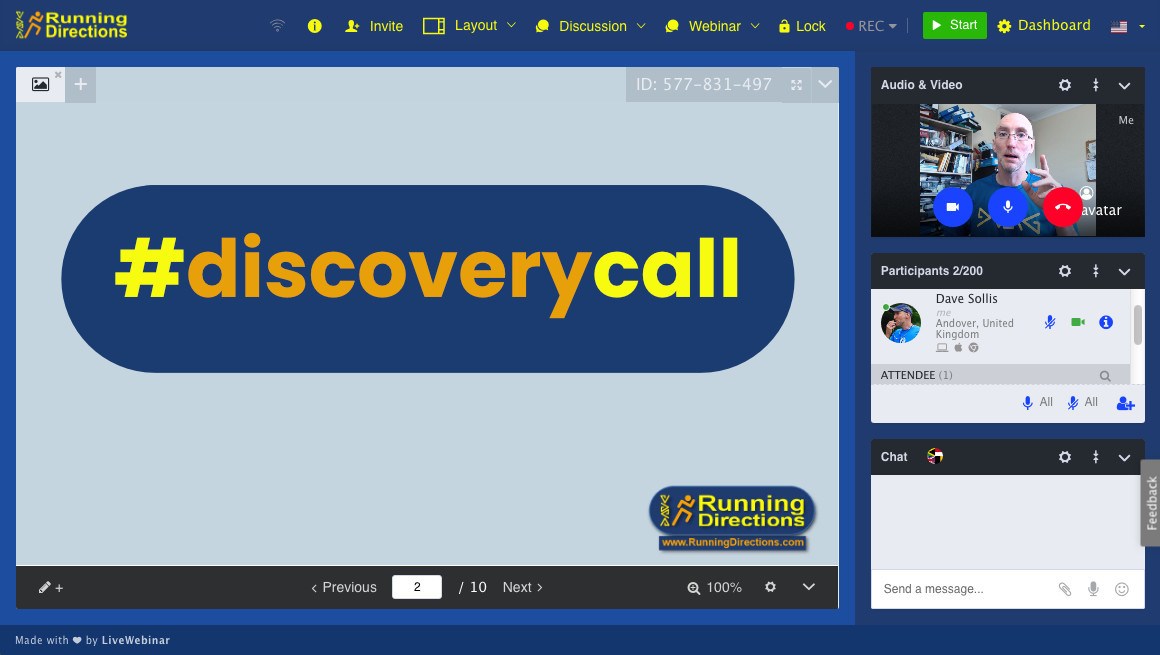Open the LiveWebinar footer link

tap(135, 640)
